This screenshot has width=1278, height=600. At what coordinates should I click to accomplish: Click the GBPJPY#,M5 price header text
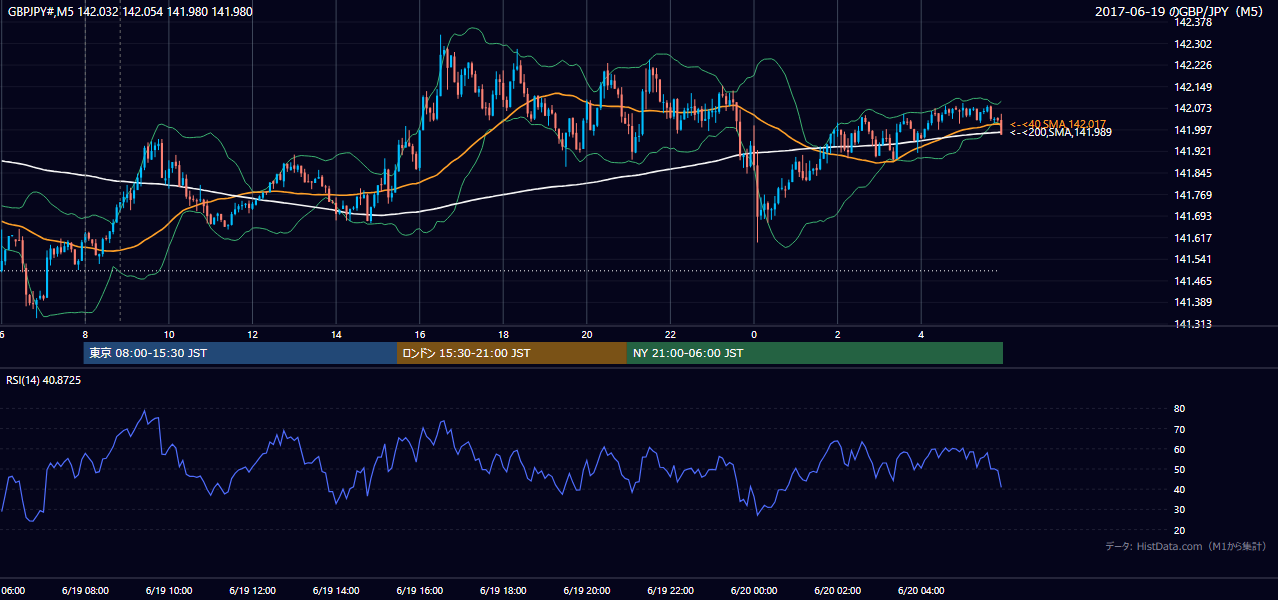click(x=130, y=12)
